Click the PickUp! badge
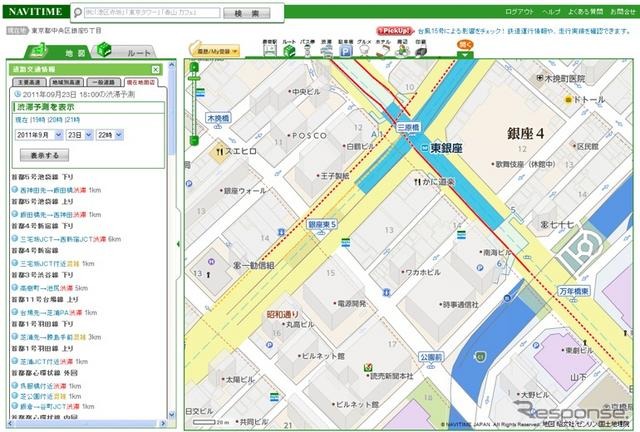Viewport: 640px width, 432px height. pyautogui.click(x=395, y=31)
